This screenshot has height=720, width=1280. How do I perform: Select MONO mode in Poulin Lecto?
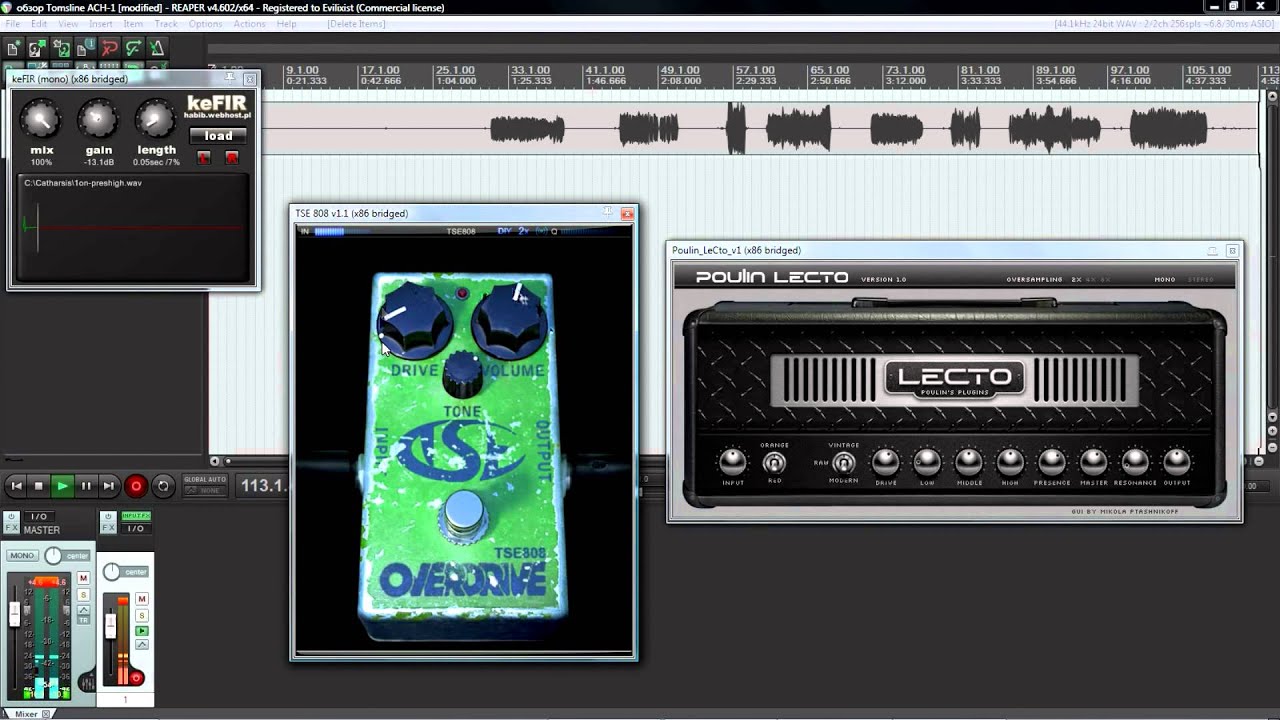pyautogui.click(x=1164, y=279)
